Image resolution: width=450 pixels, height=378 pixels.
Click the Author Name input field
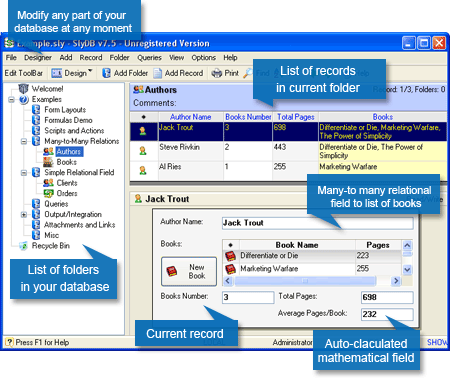click(318, 223)
